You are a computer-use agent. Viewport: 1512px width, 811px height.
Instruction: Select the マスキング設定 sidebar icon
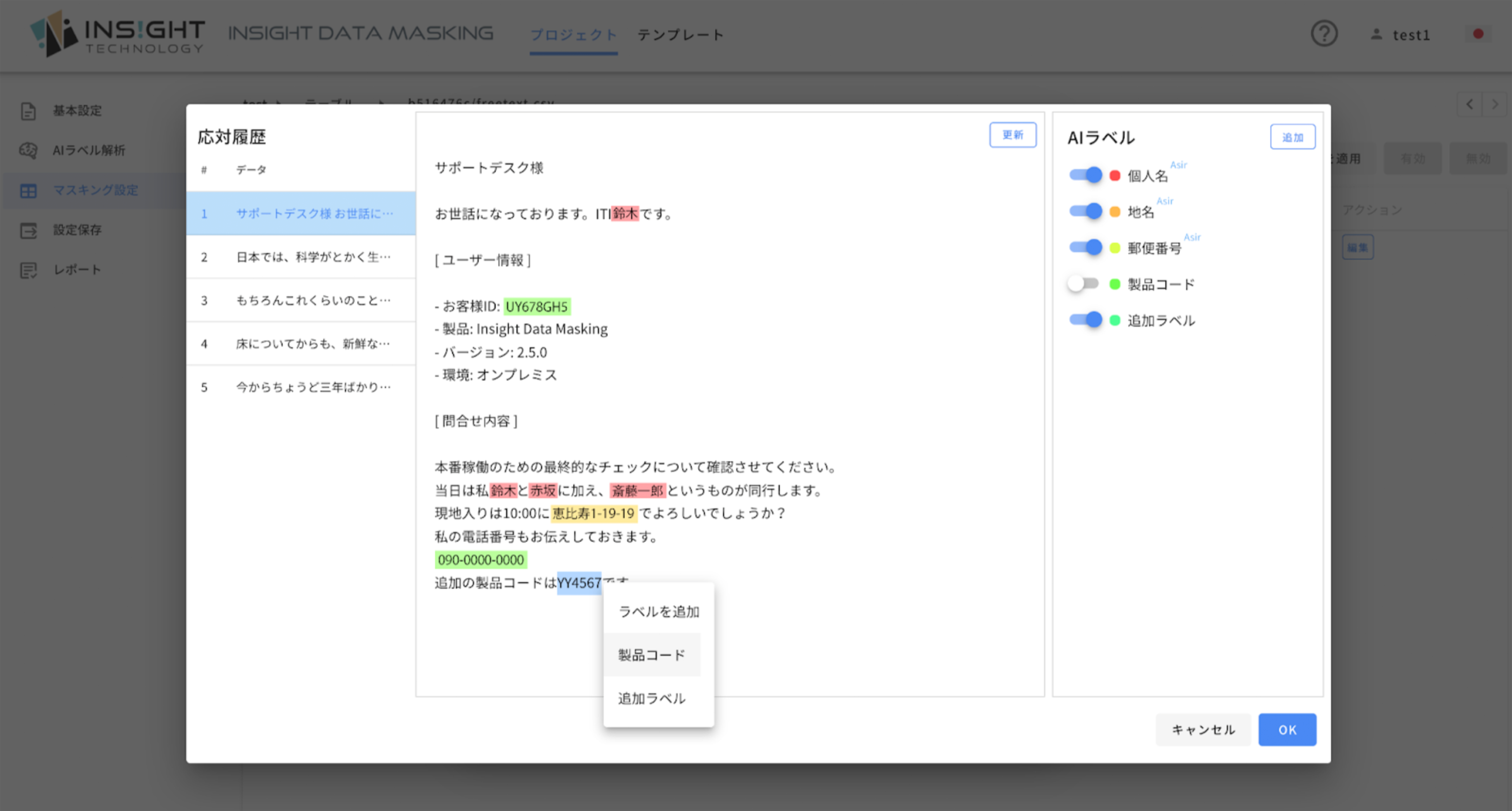click(x=28, y=190)
